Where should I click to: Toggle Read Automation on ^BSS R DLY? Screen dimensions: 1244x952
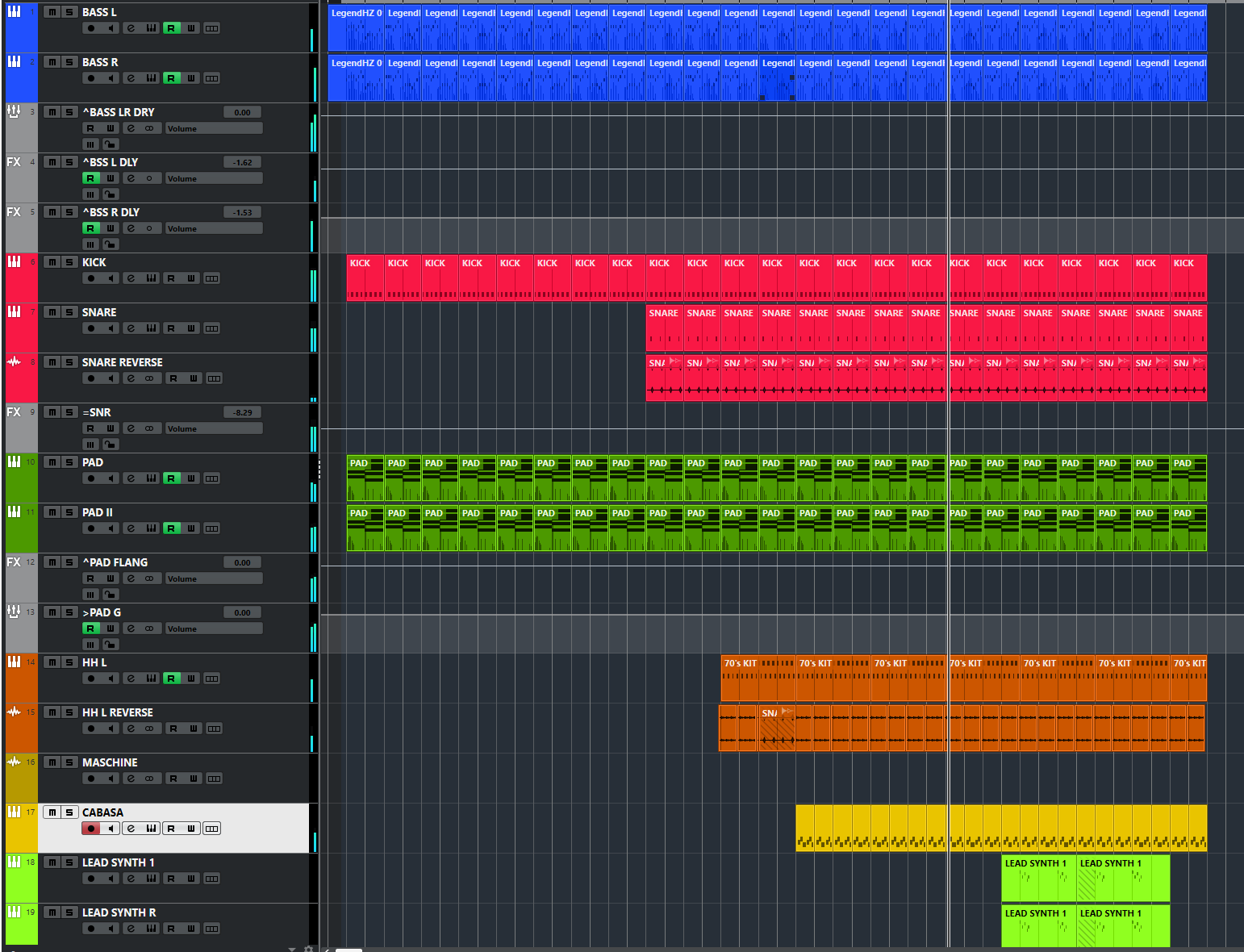pyautogui.click(x=90, y=228)
